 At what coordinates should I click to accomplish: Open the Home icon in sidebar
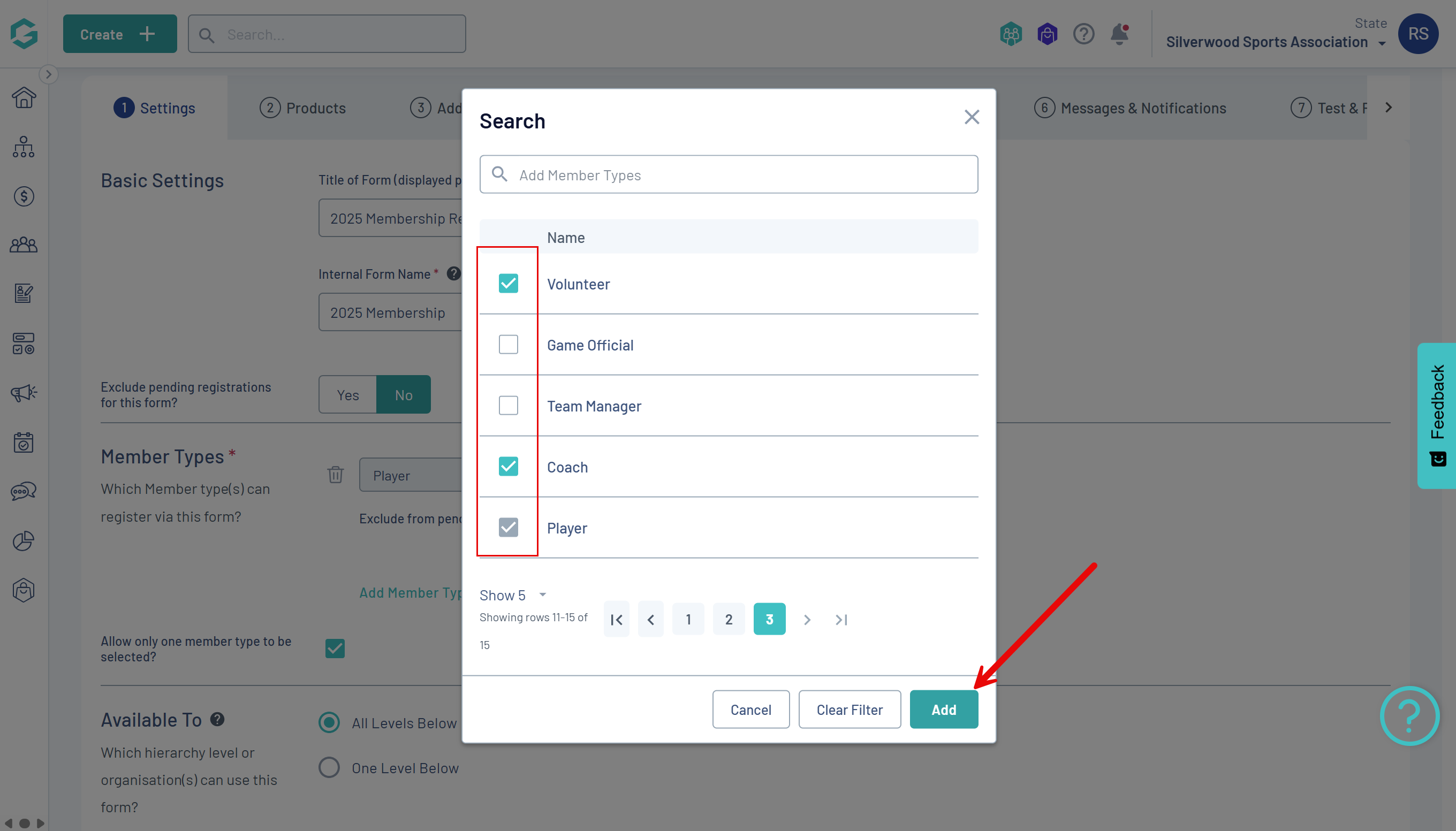click(24, 97)
